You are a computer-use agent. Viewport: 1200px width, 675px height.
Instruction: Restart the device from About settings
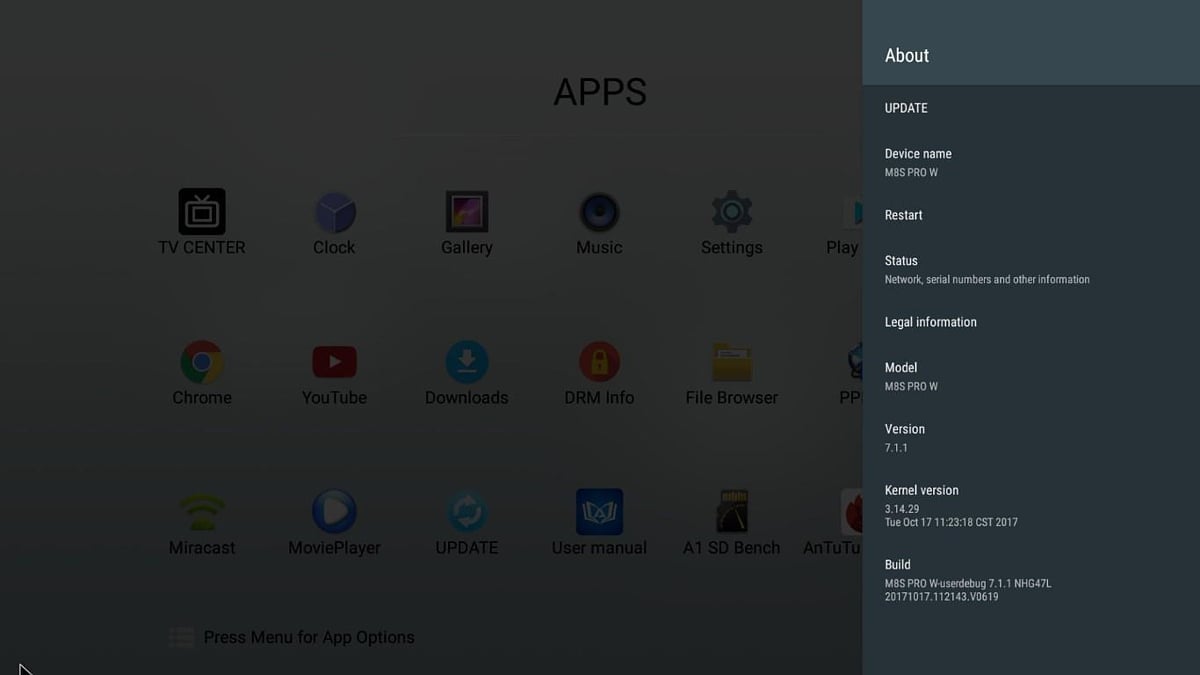tap(903, 215)
